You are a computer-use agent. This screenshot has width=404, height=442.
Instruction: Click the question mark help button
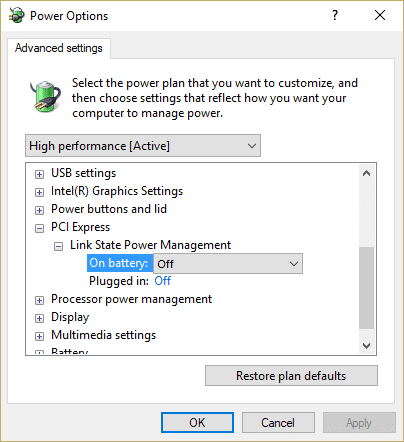click(x=335, y=15)
